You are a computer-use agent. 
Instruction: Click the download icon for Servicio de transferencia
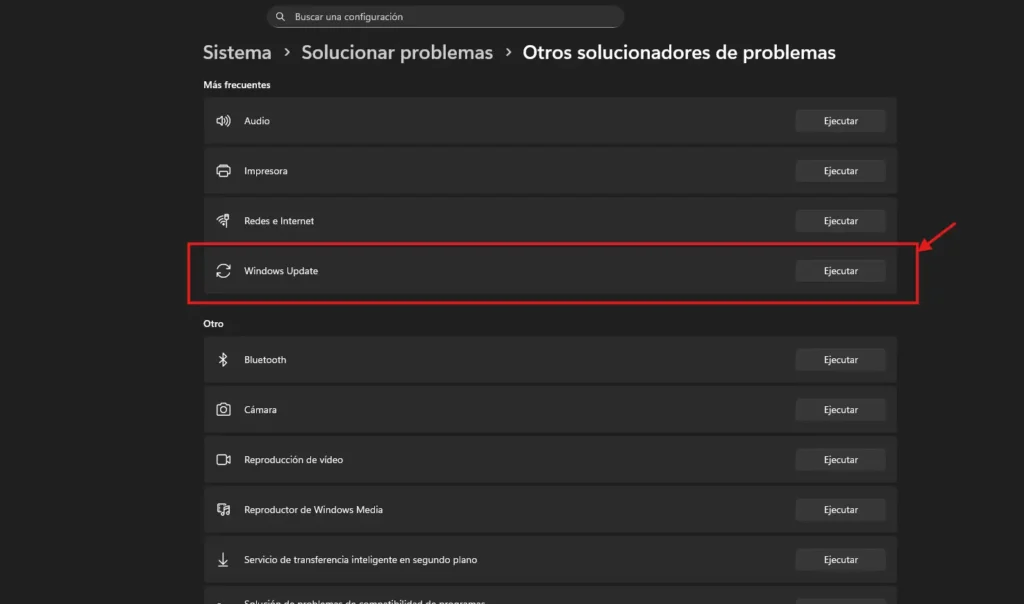click(x=223, y=559)
